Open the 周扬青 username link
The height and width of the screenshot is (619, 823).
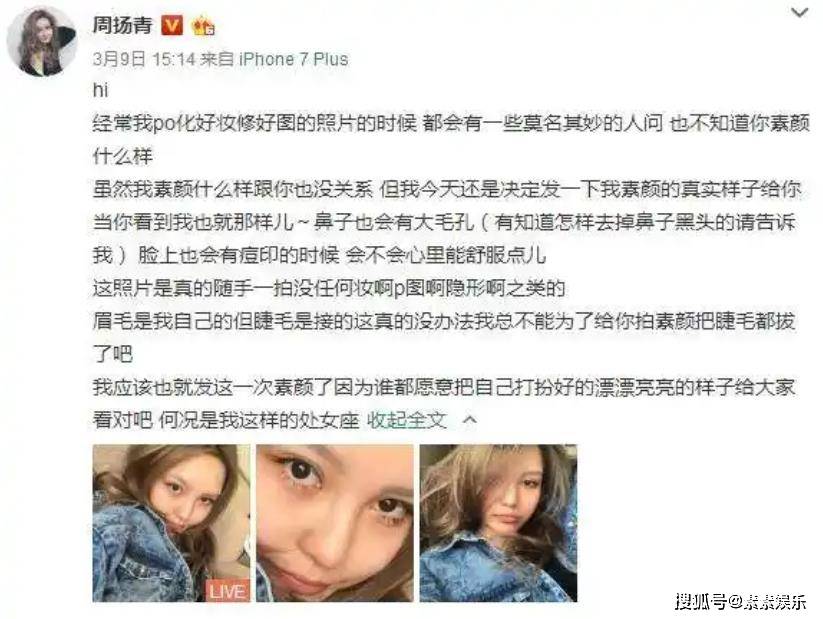pos(122,25)
